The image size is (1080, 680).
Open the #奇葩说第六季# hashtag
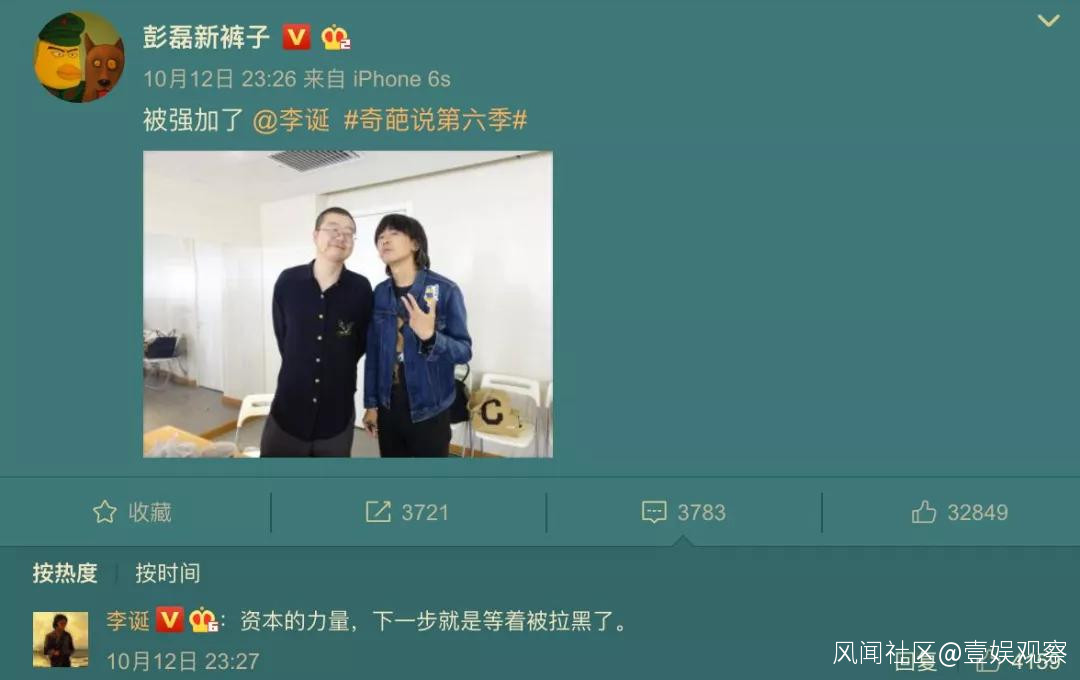(435, 121)
